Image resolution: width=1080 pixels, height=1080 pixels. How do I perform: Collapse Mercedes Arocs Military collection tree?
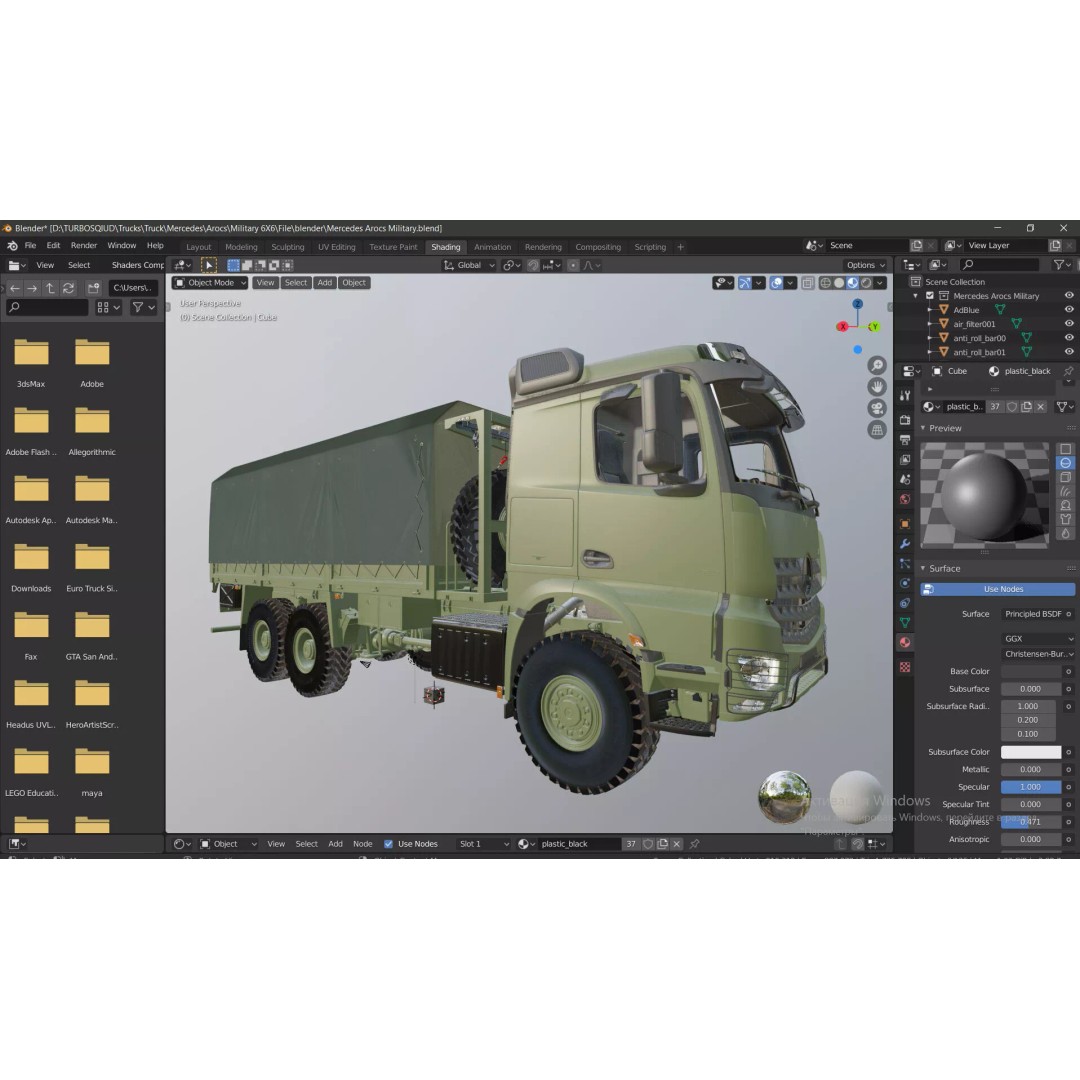point(915,295)
